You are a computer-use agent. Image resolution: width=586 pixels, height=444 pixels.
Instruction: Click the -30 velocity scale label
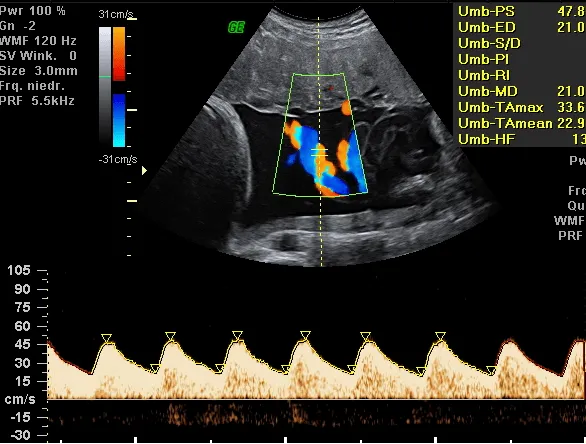(x=21, y=435)
